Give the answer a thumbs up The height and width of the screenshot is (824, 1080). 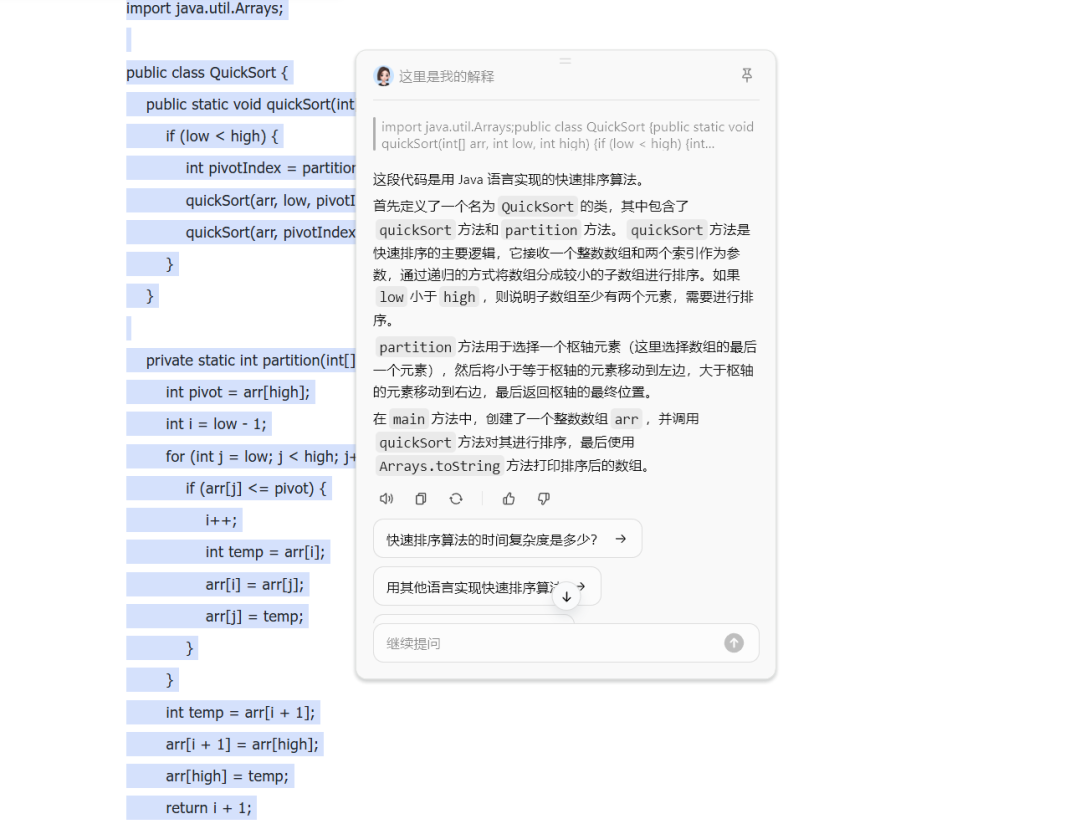509,499
